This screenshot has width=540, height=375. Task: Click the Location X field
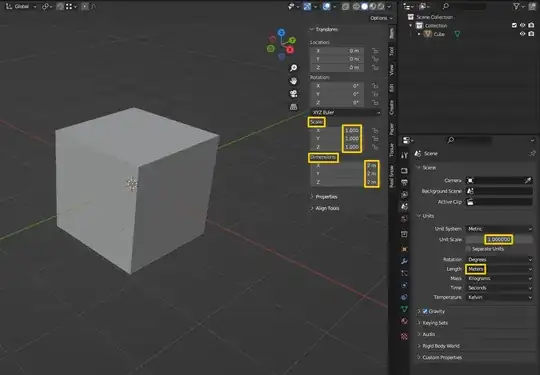click(336, 51)
